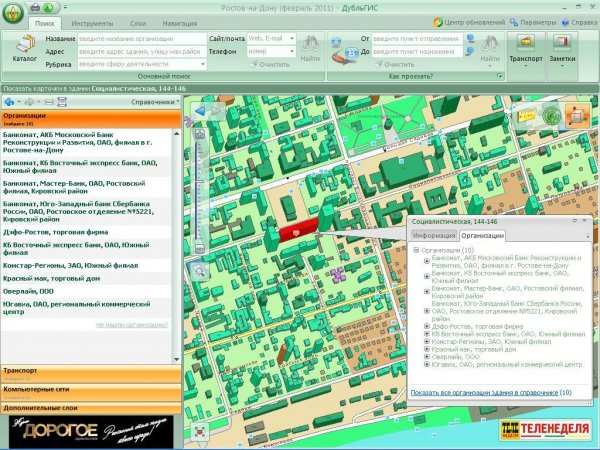Expand Оверлайм, ООО node in popup tree
Image resolution: width=600 pixels, height=450 pixels.
427,357
